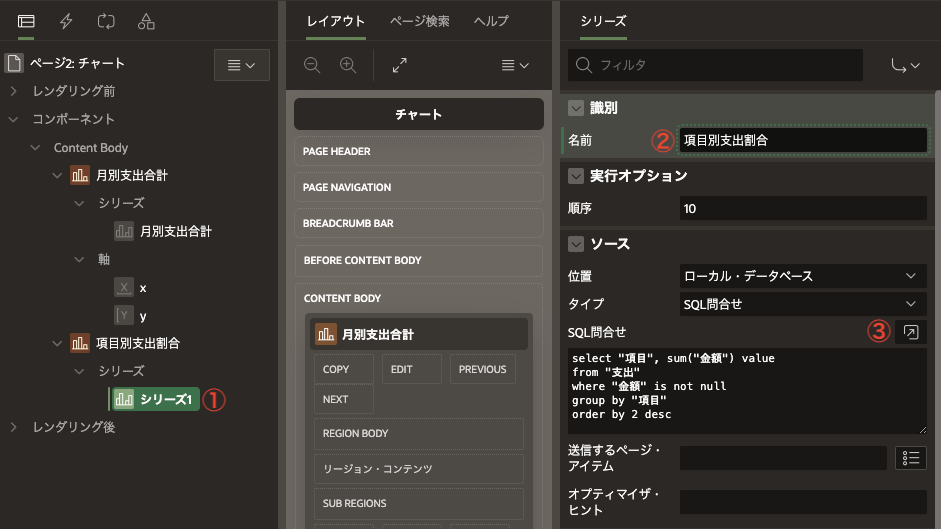Screen dimensions: 941x529
Task: Select the リージョン・コンテンツ slot
Action: (419, 468)
